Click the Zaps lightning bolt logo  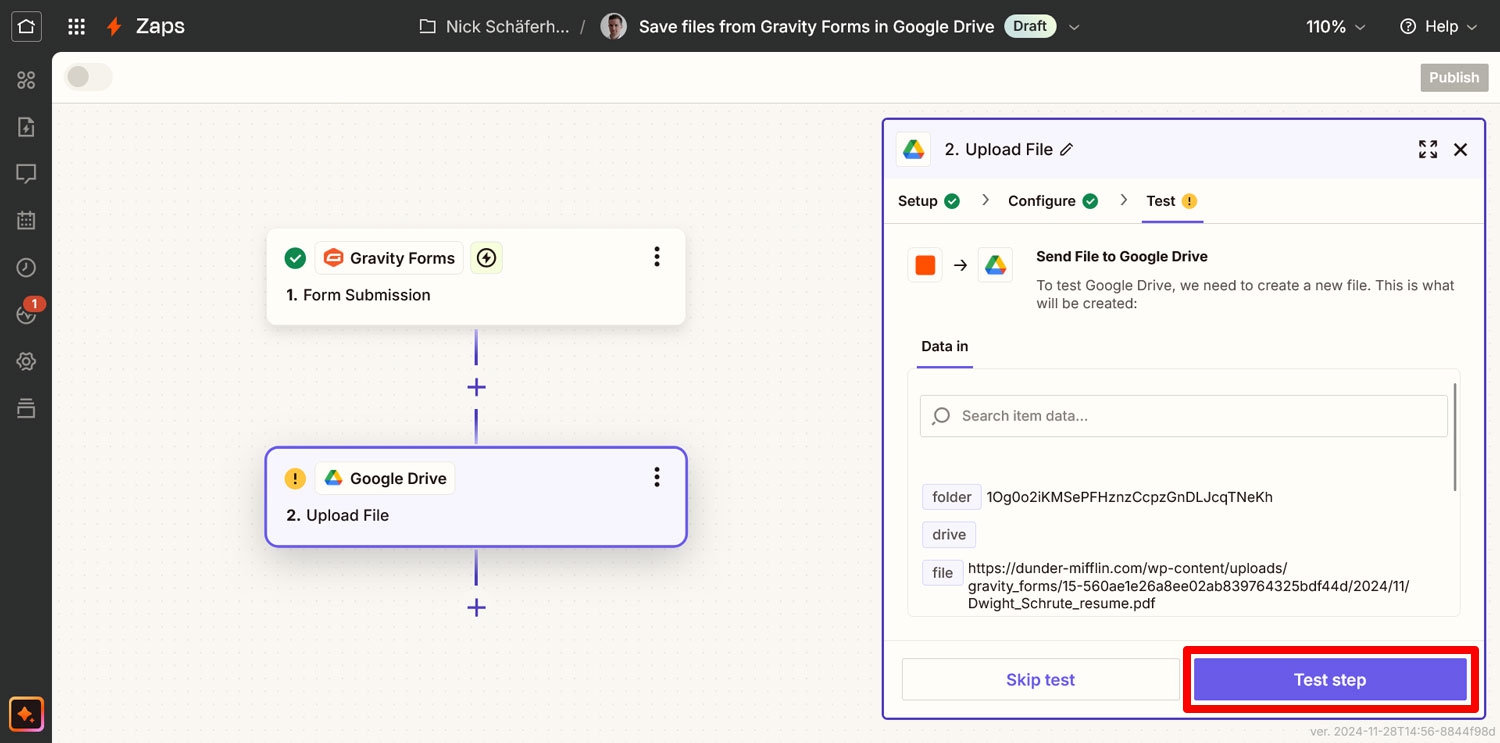pos(115,26)
